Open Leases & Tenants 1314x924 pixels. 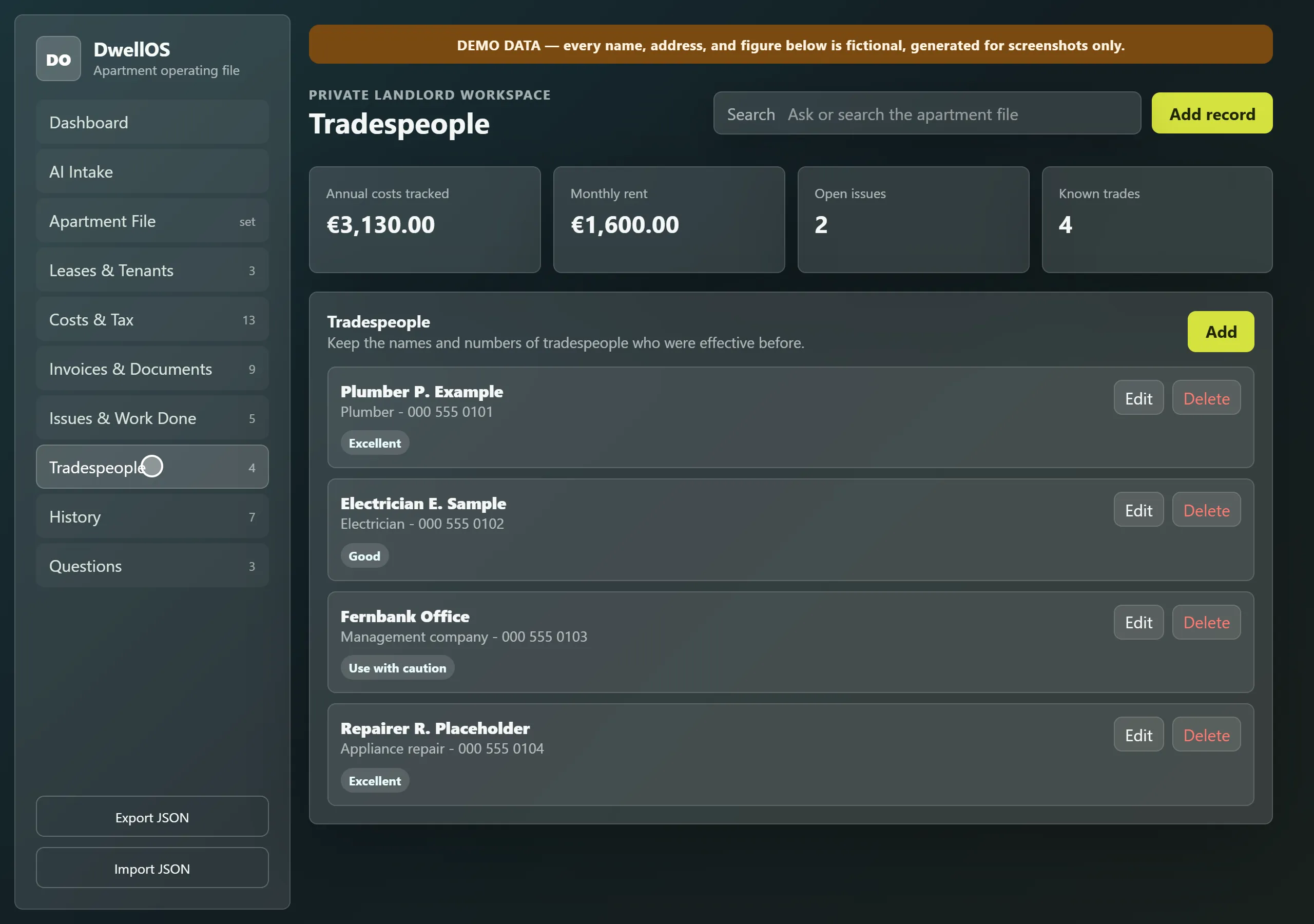152,270
